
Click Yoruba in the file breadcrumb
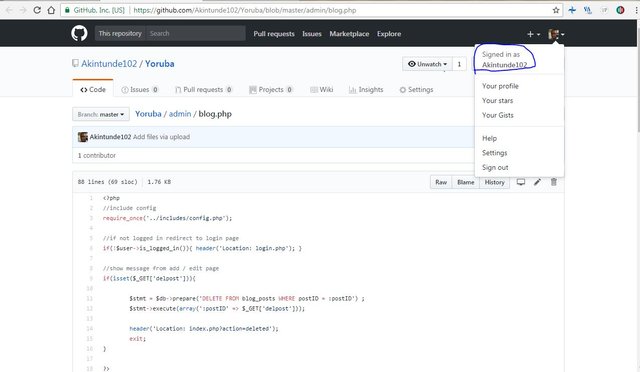click(148, 114)
